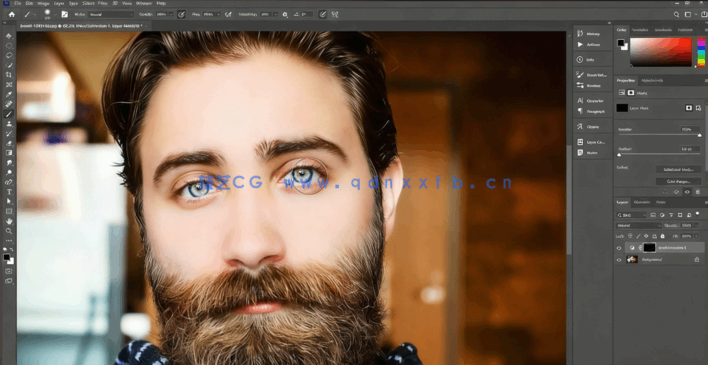Hide the Background layer via its eye icon

[619, 260]
